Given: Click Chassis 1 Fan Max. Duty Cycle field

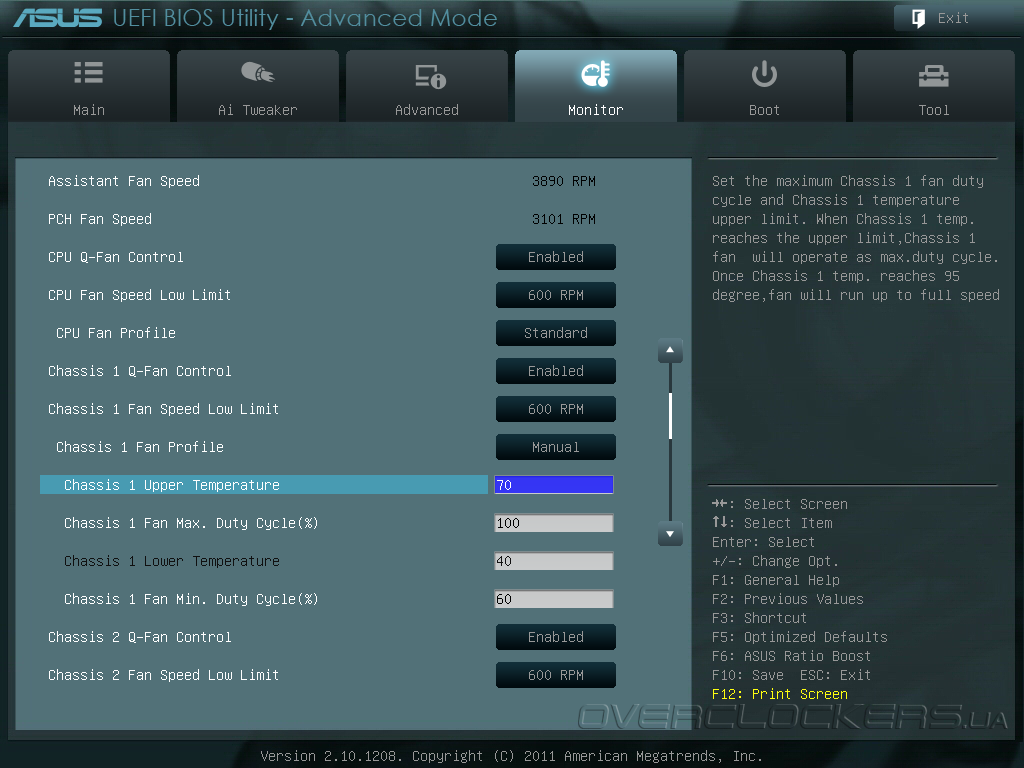Looking at the screenshot, I should coord(554,523).
